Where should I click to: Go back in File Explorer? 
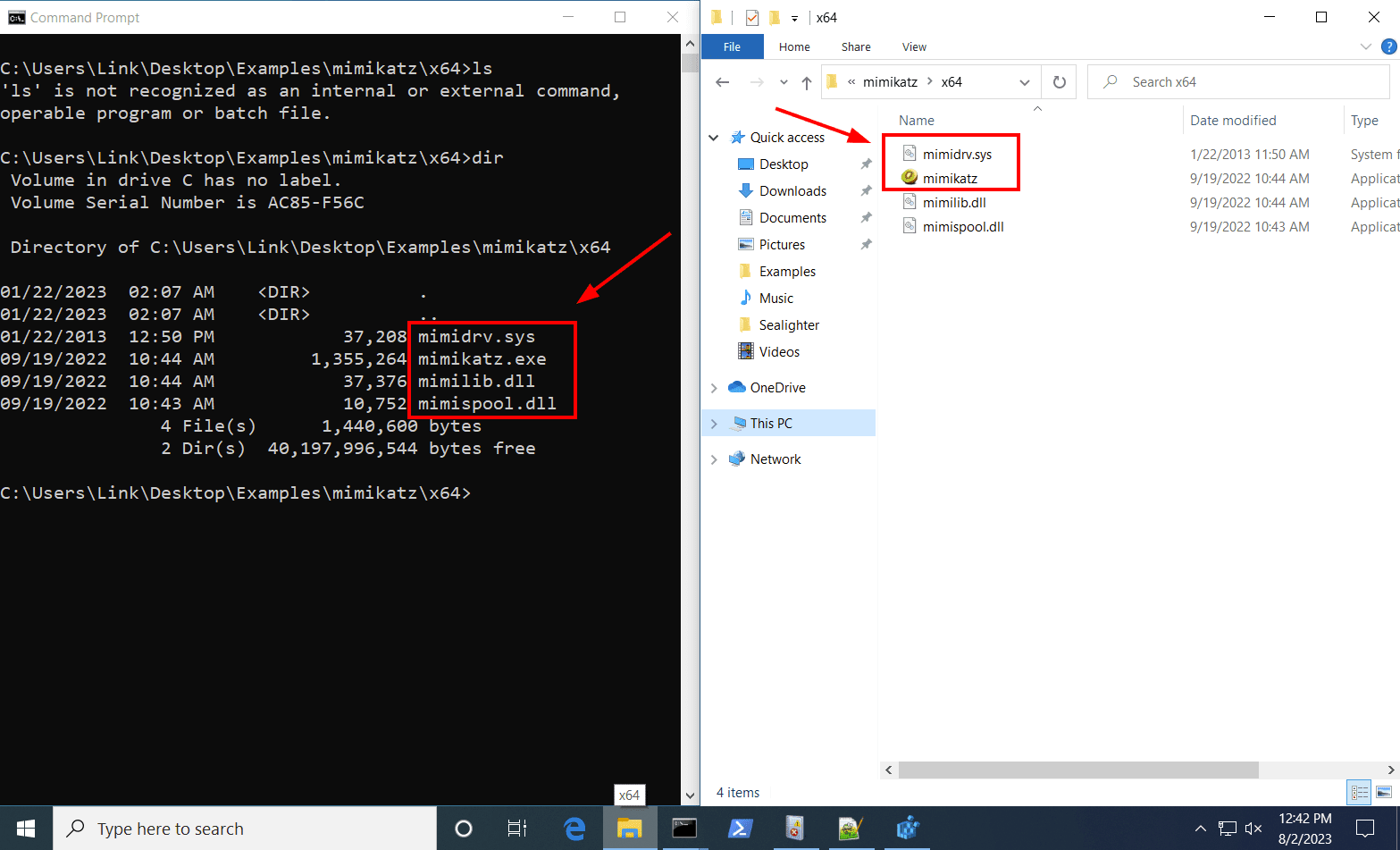click(723, 82)
